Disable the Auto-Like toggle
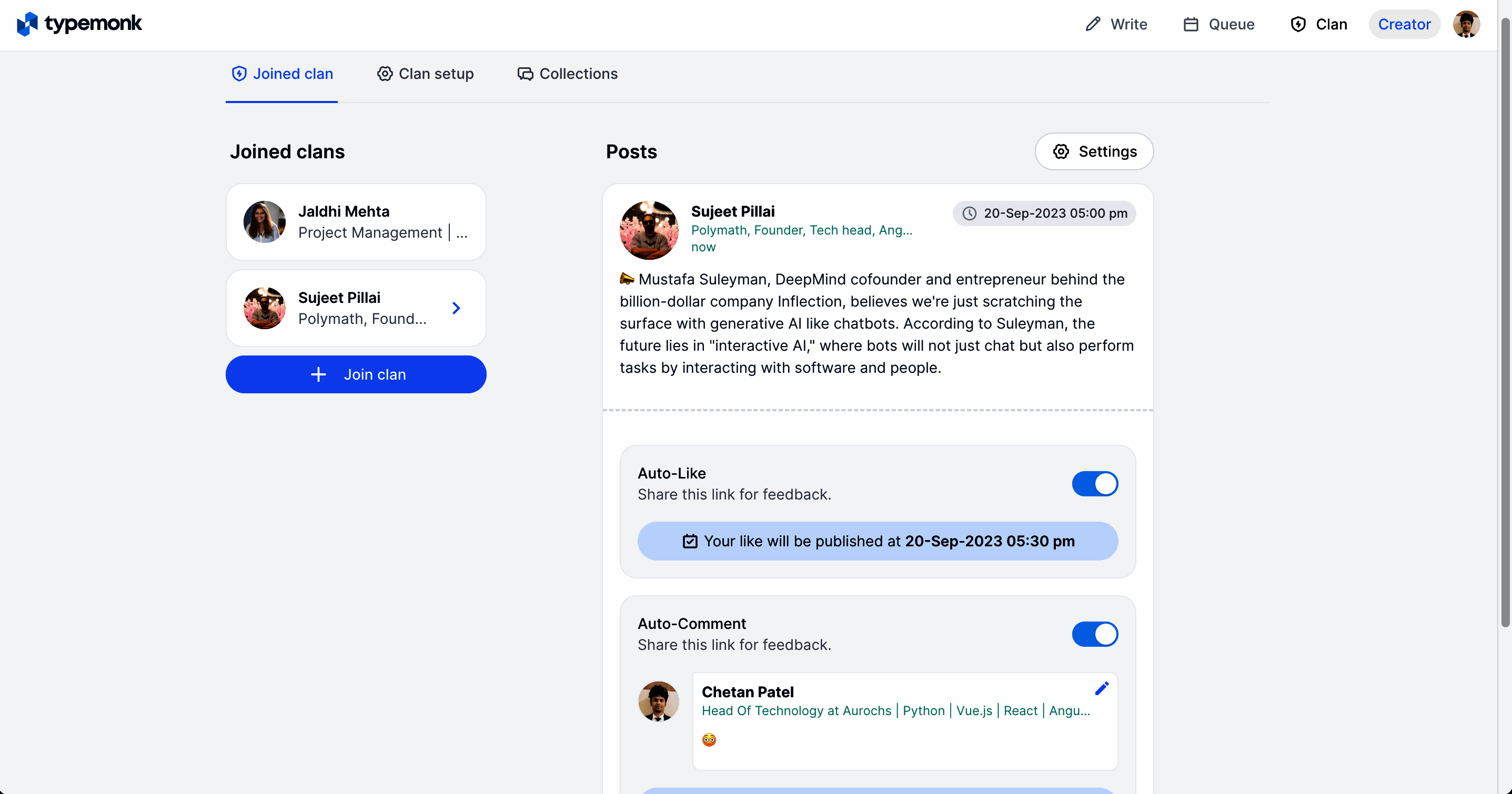The height and width of the screenshot is (794, 1512). point(1095,484)
